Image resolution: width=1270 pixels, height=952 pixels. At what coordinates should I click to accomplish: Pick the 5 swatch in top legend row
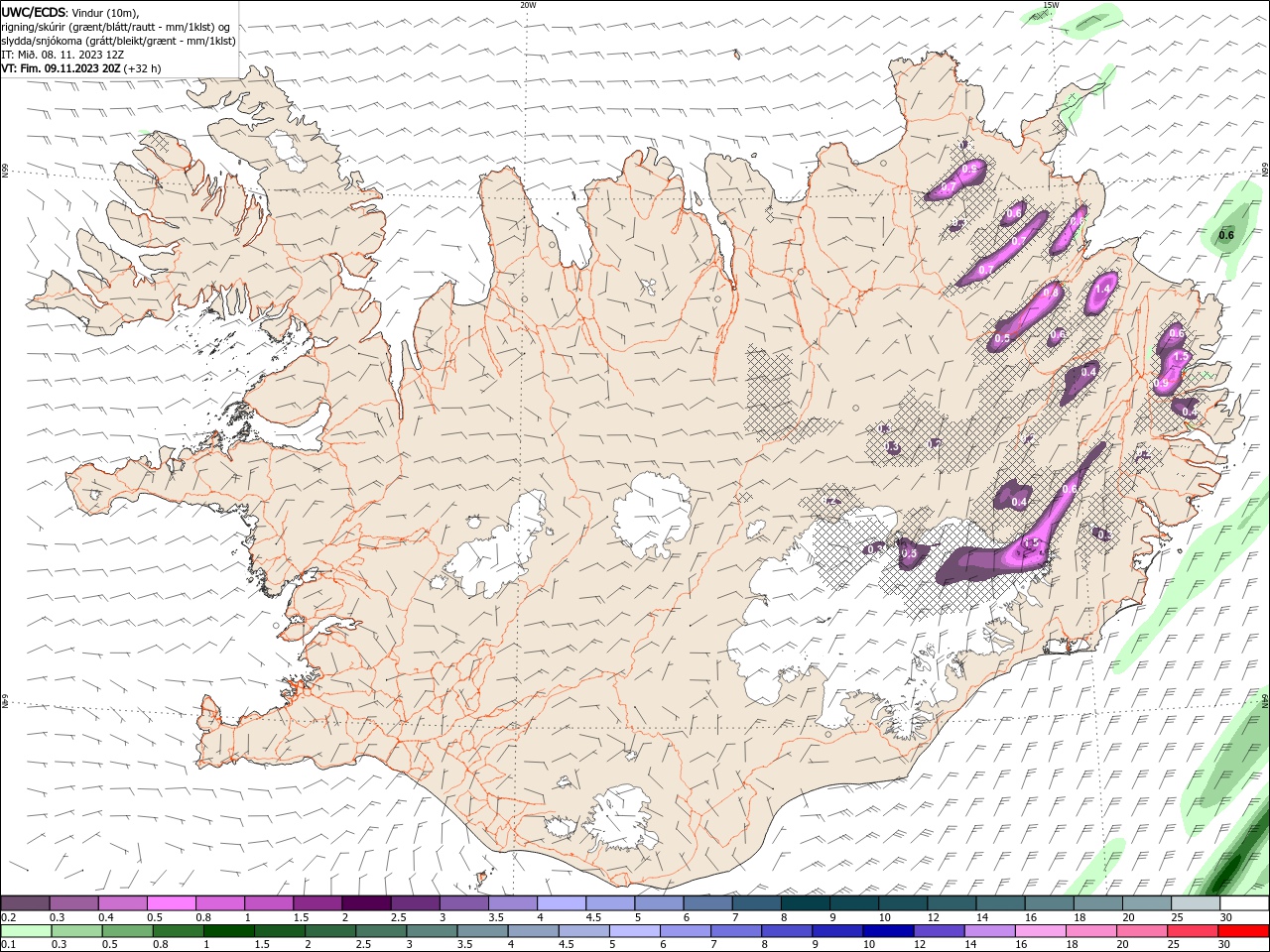(x=658, y=903)
